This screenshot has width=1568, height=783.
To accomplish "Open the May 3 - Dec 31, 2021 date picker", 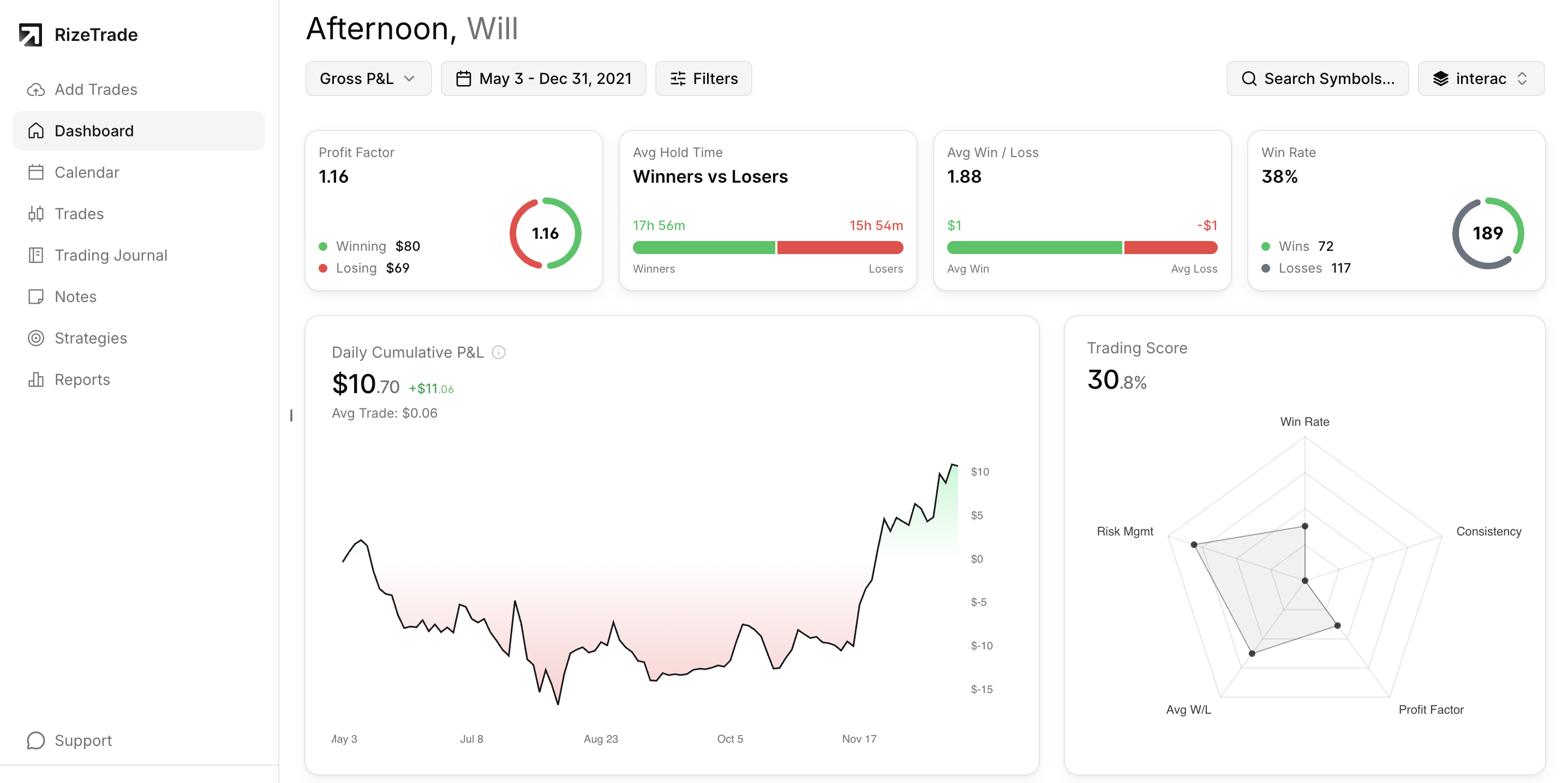I will pyautogui.click(x=543, y=79).
